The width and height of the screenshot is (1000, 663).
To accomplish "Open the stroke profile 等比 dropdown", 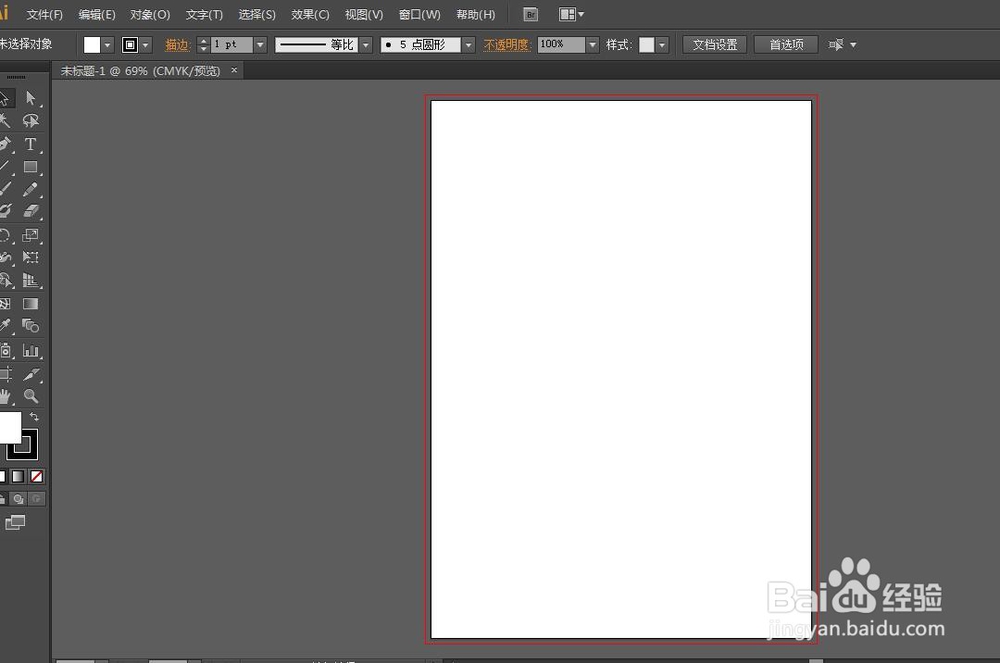I will [x=364, y=44].
